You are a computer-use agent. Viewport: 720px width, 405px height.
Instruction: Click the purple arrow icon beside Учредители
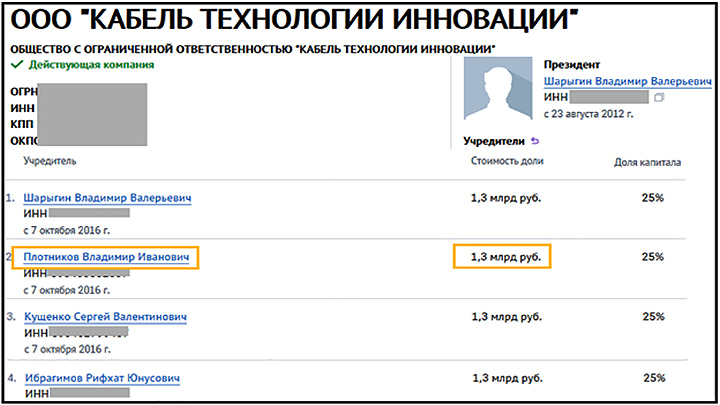(534, 141)
